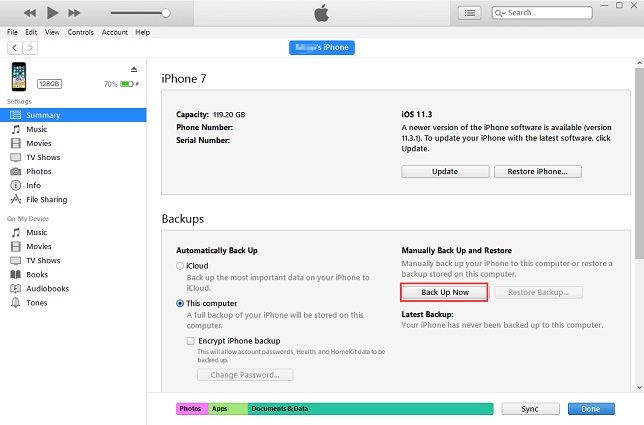Screen dimensions: 644x425
Task: Open the list view icon button
Action: tap(469, 13)
